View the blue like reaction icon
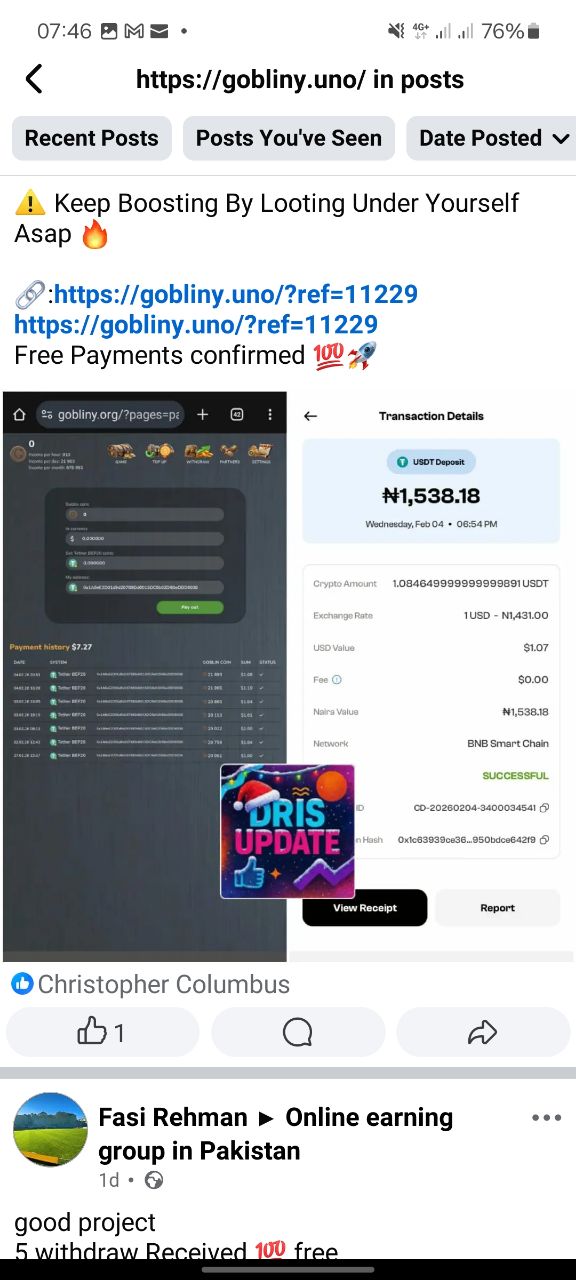The height and width of the screenshot is (1280, 576). point(22,984)
